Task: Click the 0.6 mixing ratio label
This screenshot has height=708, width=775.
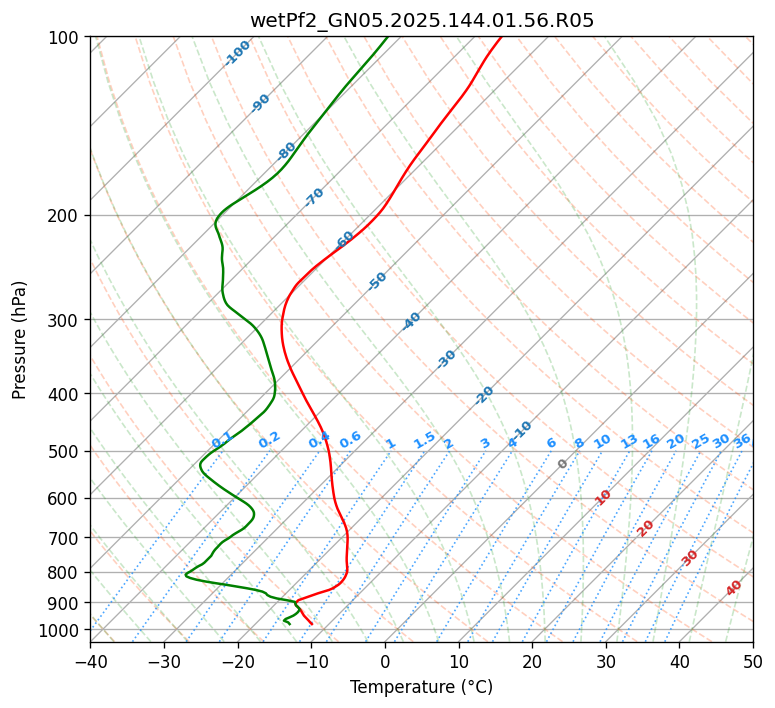Action: (350, 440)
